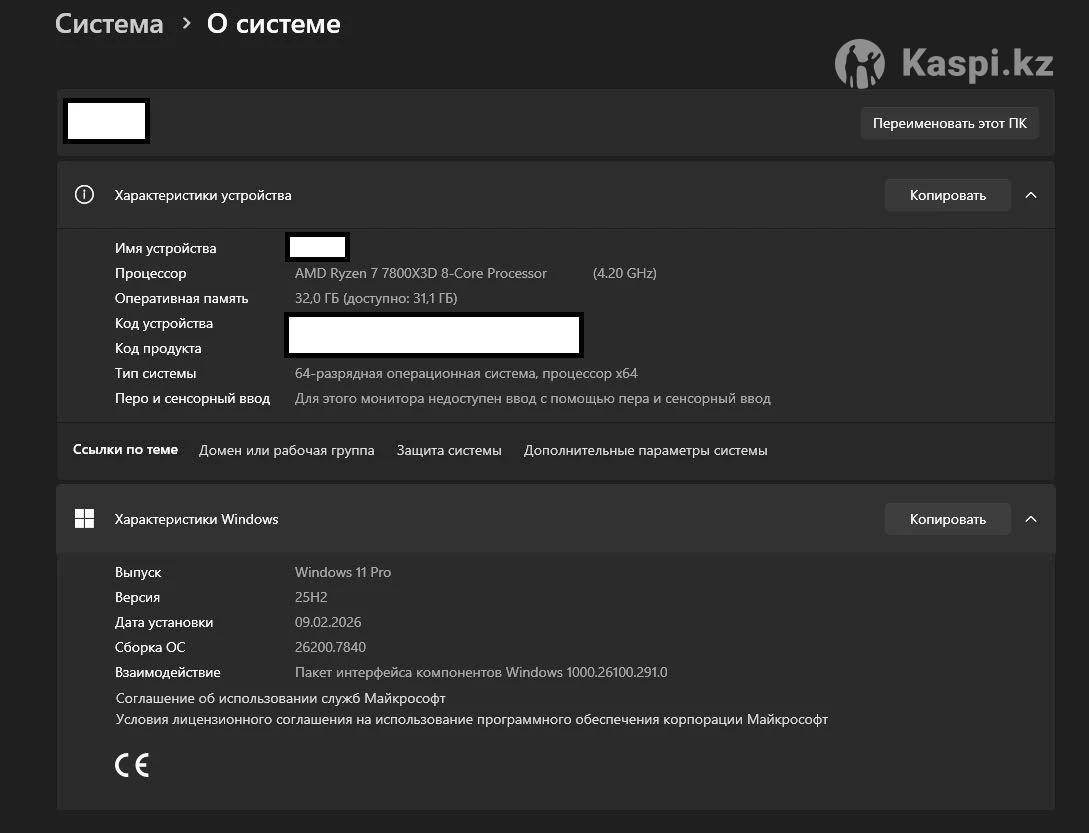Click the О системе breadcrumb title
The width and height of the screenshot is (1089, 833).
point(273,24)
